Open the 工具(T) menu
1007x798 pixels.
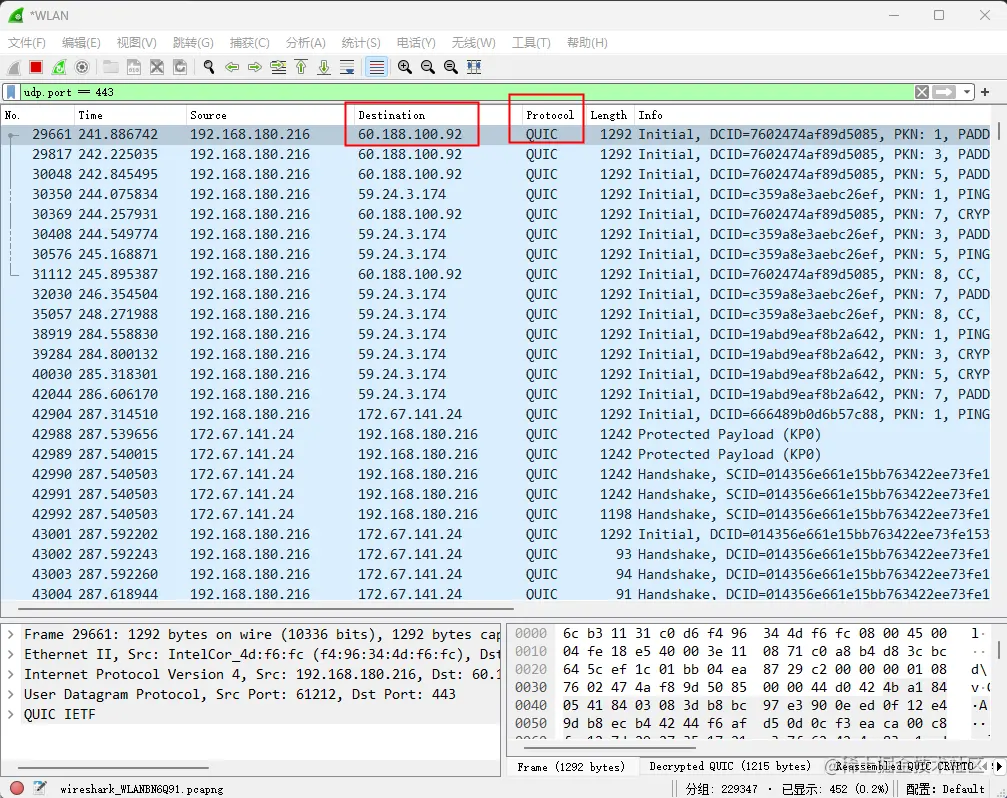[x=530, y=42]
